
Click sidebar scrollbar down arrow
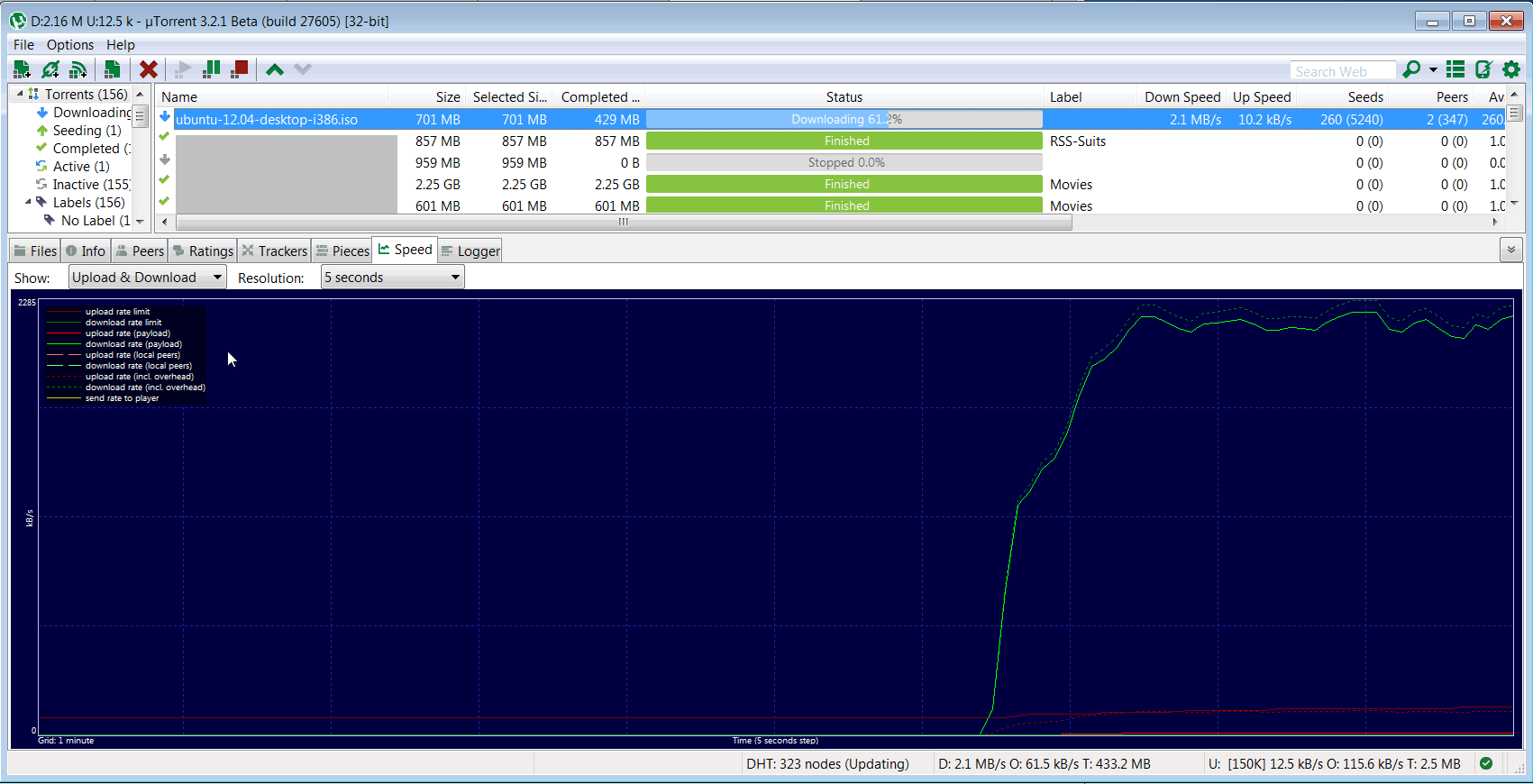tap(140, 221)
